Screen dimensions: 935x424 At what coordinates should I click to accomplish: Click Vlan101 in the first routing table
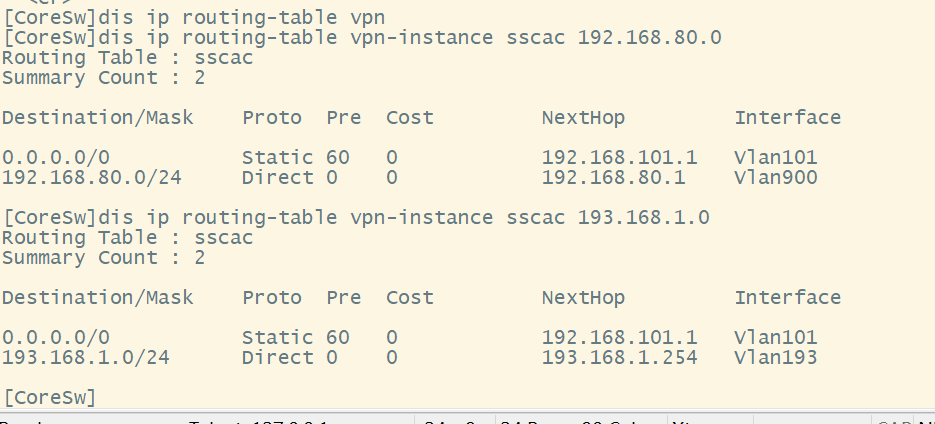776,157
